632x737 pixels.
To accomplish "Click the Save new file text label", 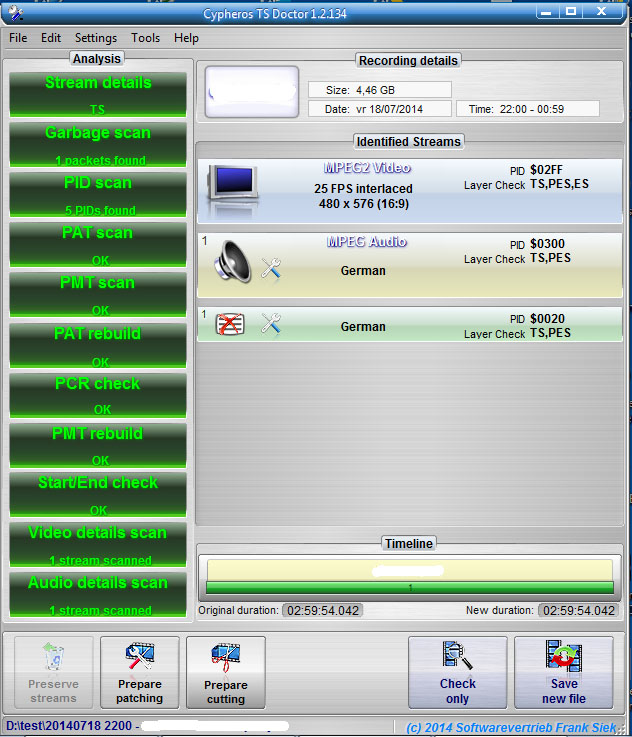I will pos(564,691).
